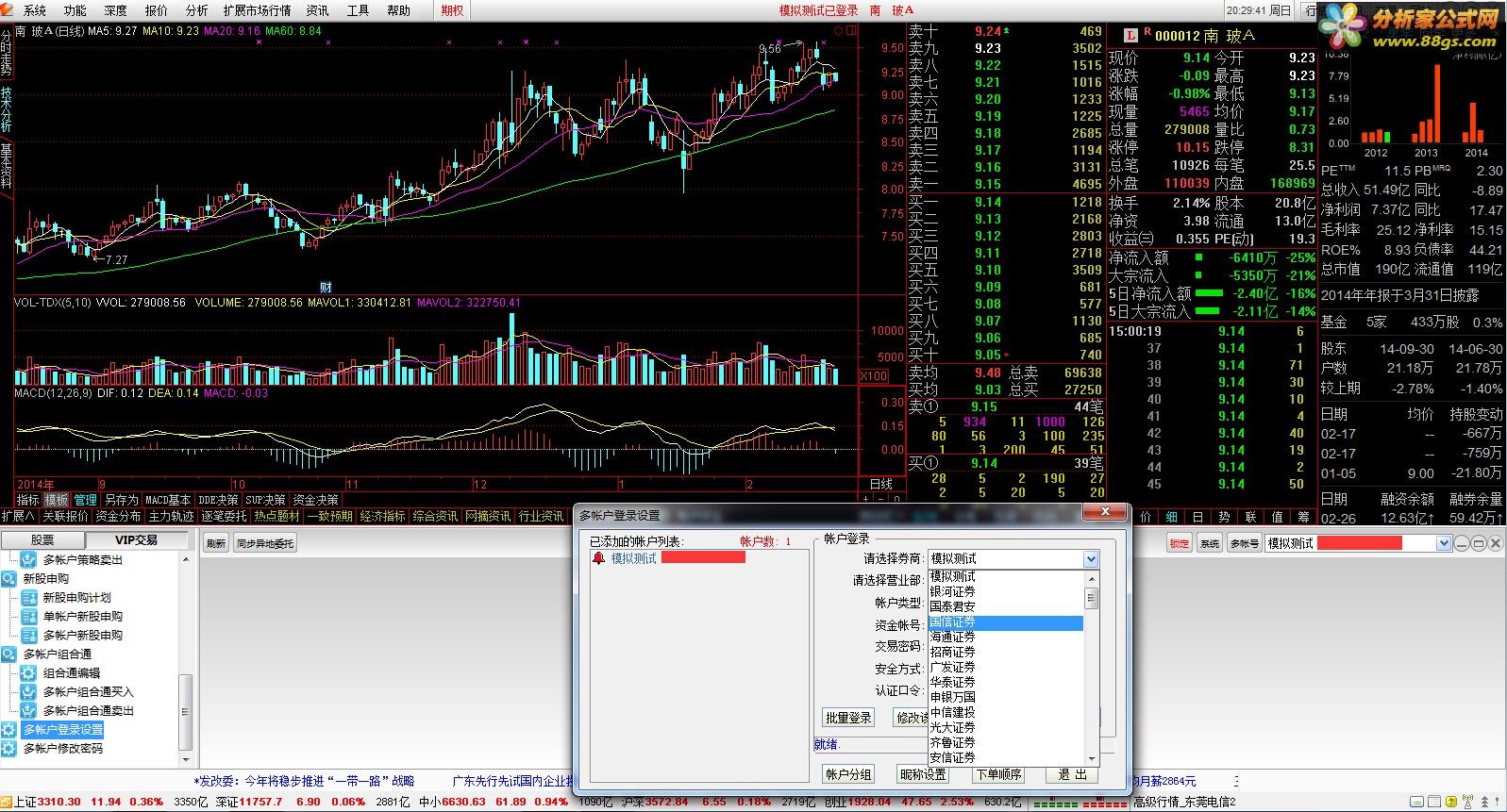Select the 热点题材 tab below the chart

[x=276, y=516]
